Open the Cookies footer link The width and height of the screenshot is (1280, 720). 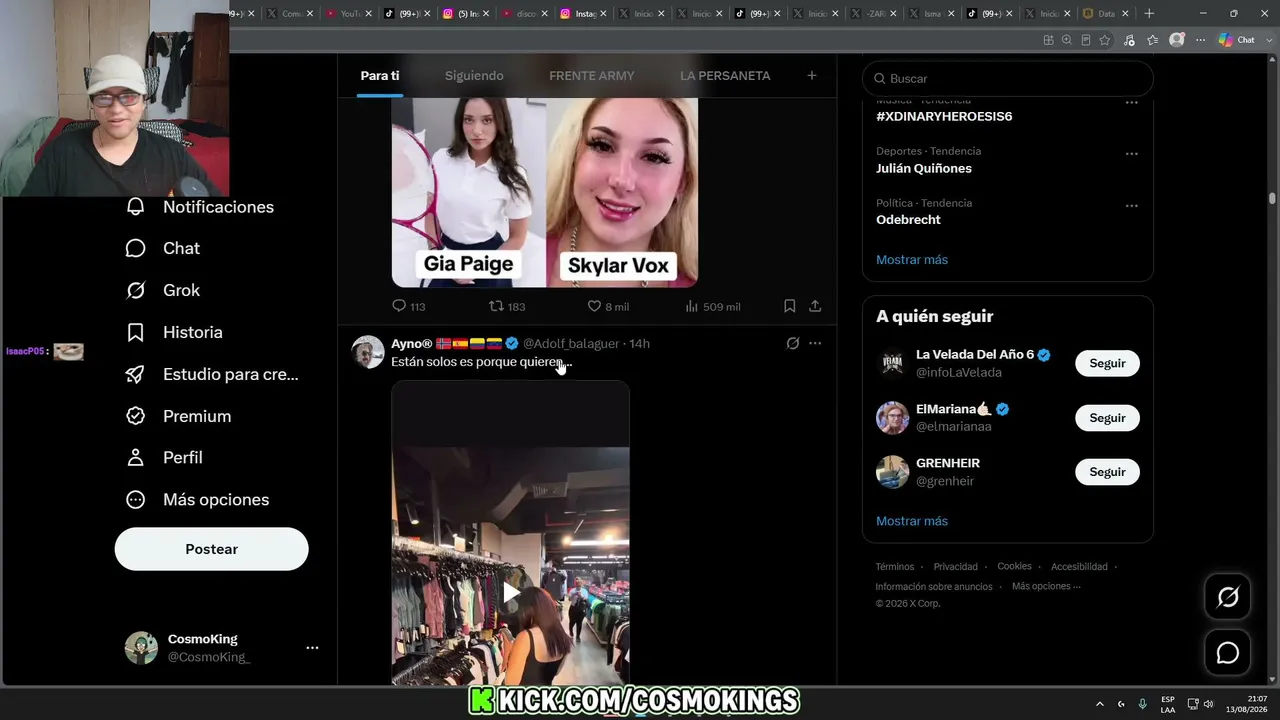(1014, 567)
